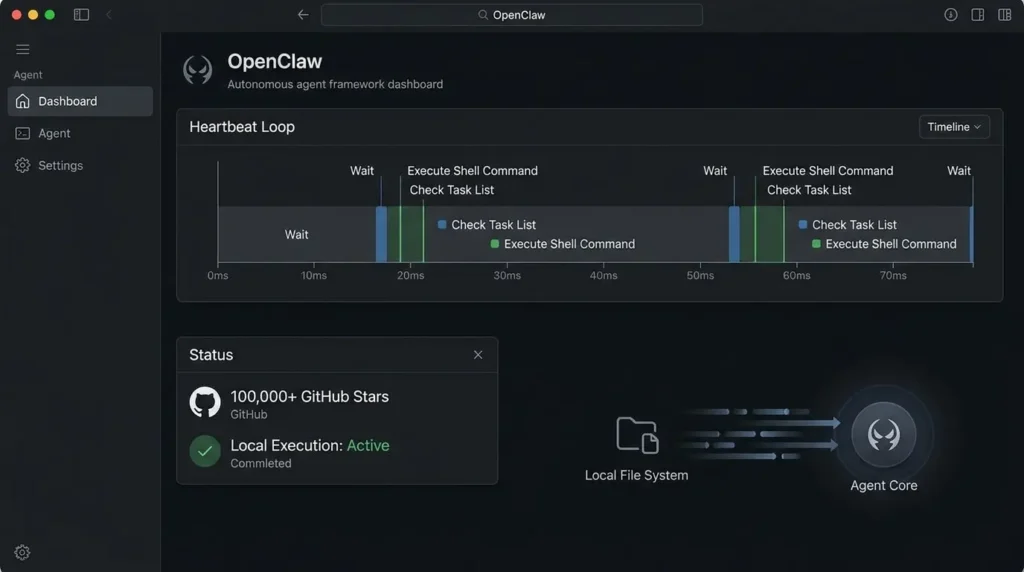Click the green checkmark status icon
The width and height of the screenshot is (1024, 572).
pos(205,451)
